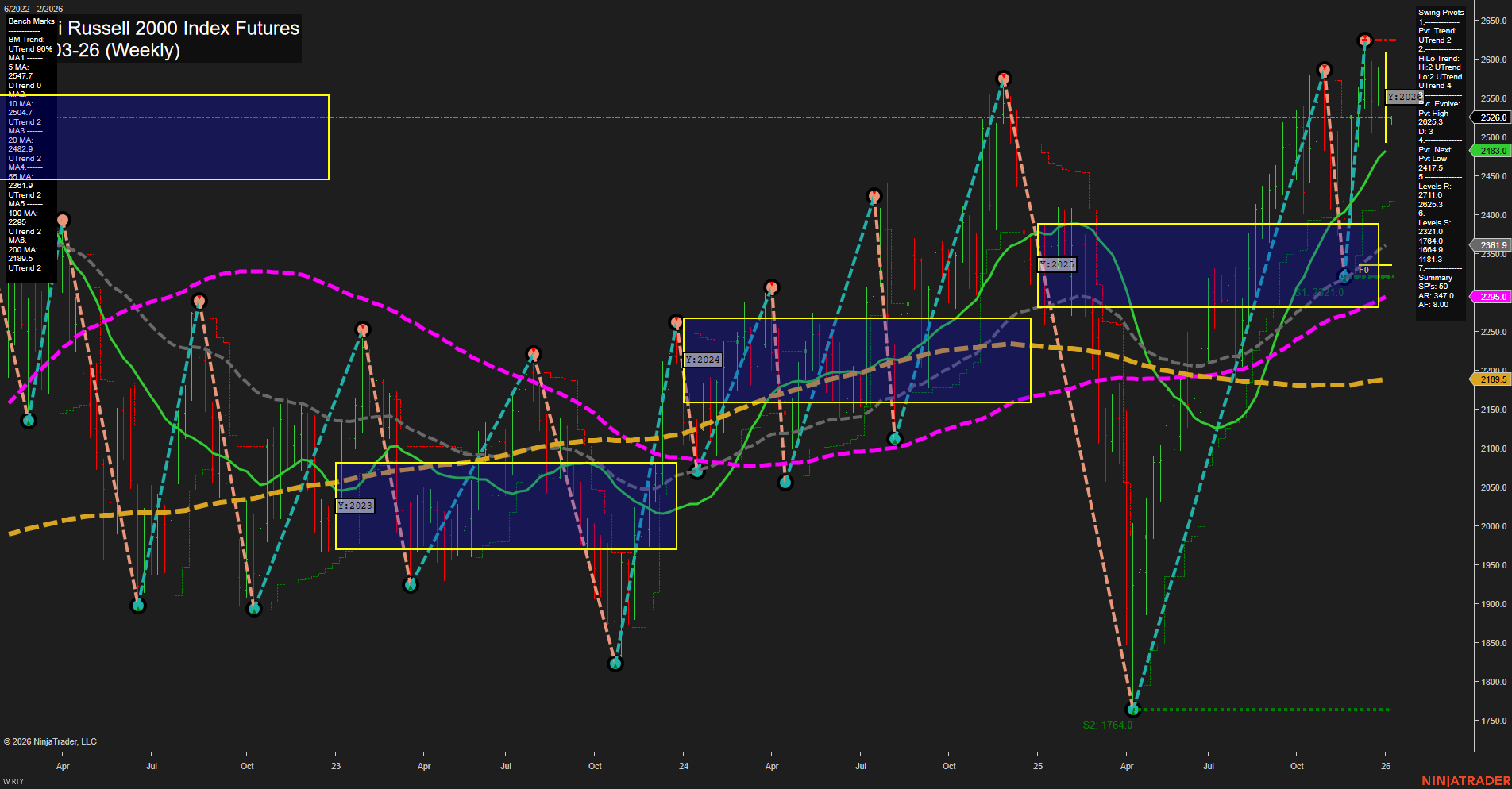
Task: Click the magenta 2295.0 price marker
Action: pyautogui.click(x=1491, y=296)
